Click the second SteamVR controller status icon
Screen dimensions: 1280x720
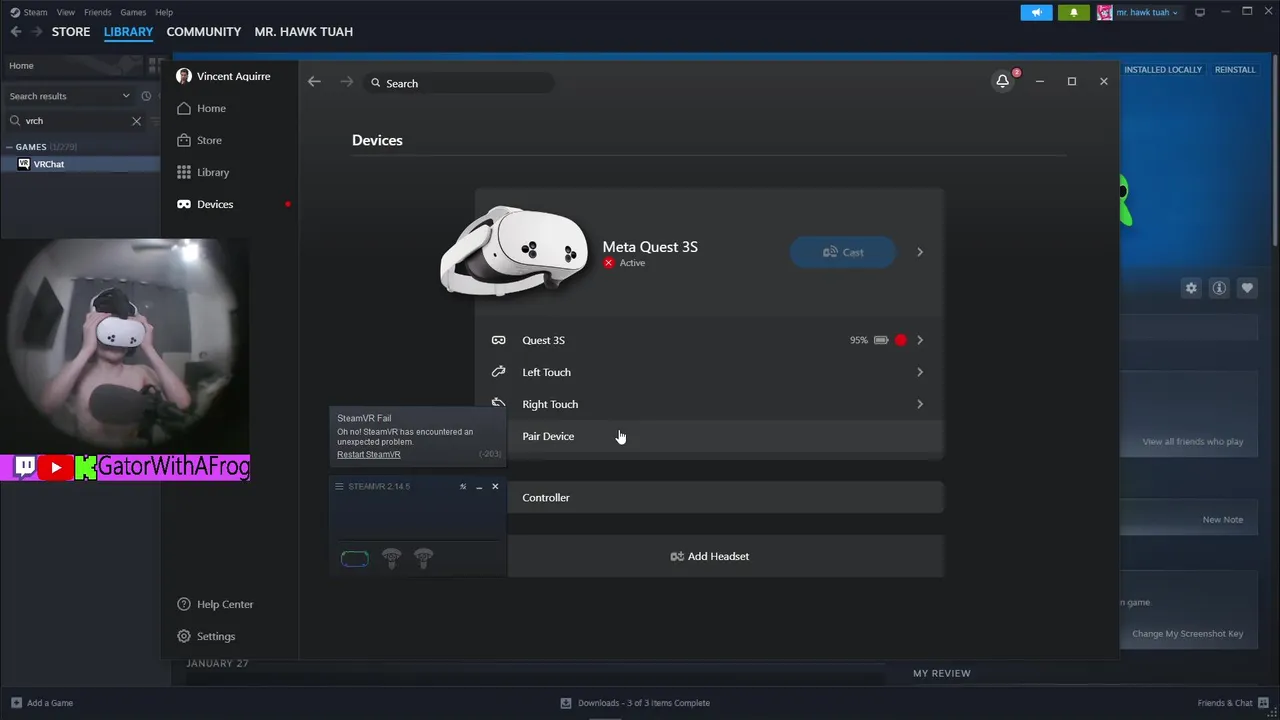tap(424, 558)
